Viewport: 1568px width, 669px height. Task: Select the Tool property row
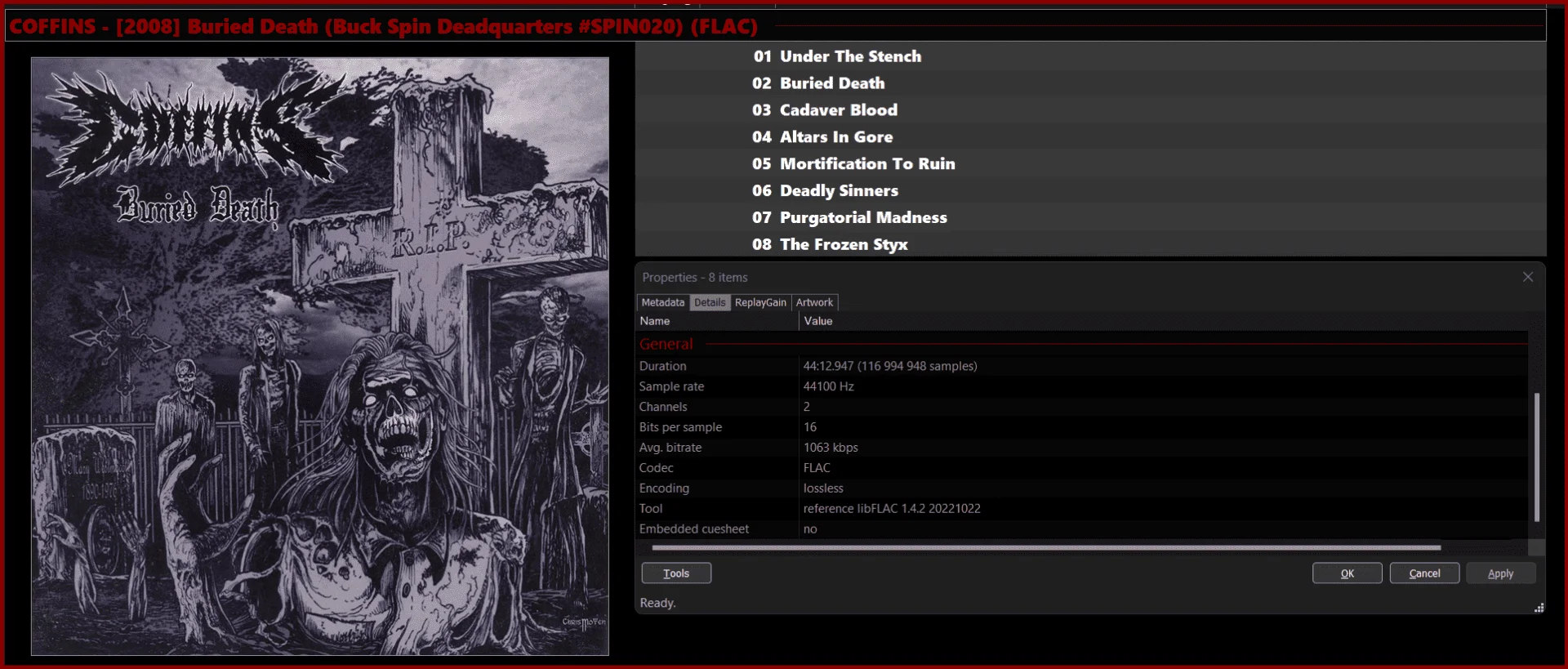point(1082,509)
